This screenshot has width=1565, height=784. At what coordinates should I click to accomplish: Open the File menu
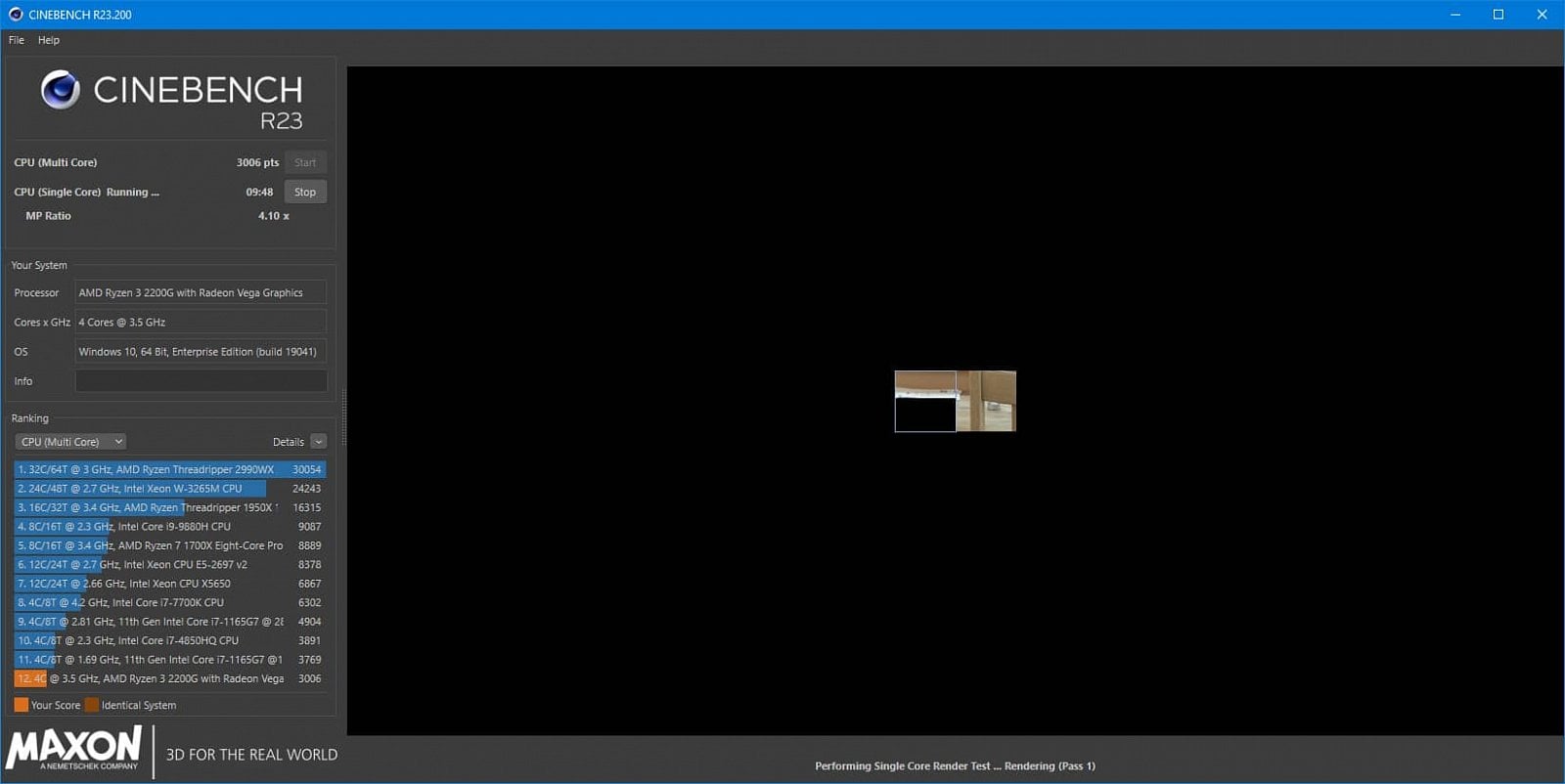click(17, 40)
